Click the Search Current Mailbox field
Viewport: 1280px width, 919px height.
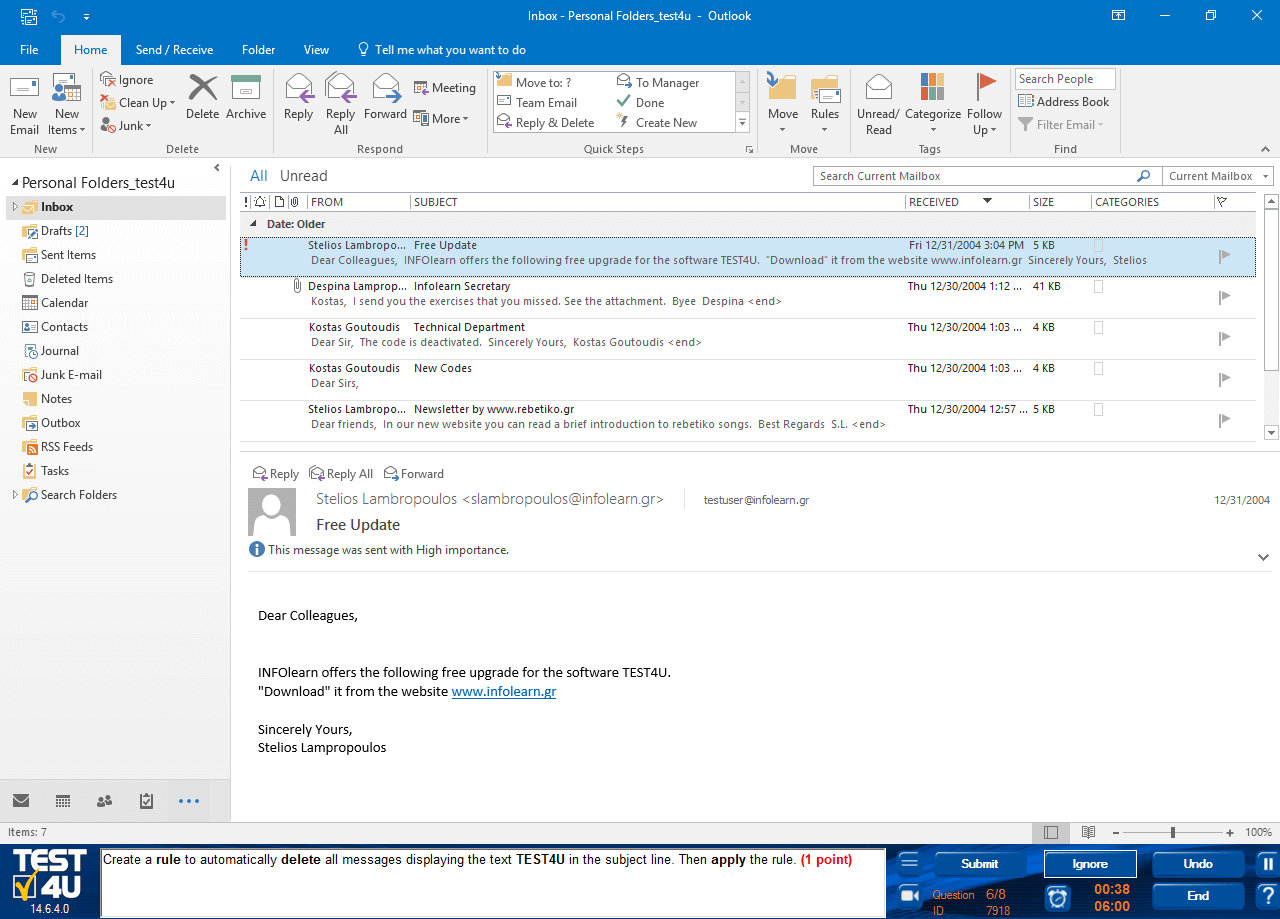[x=987, y=176]
